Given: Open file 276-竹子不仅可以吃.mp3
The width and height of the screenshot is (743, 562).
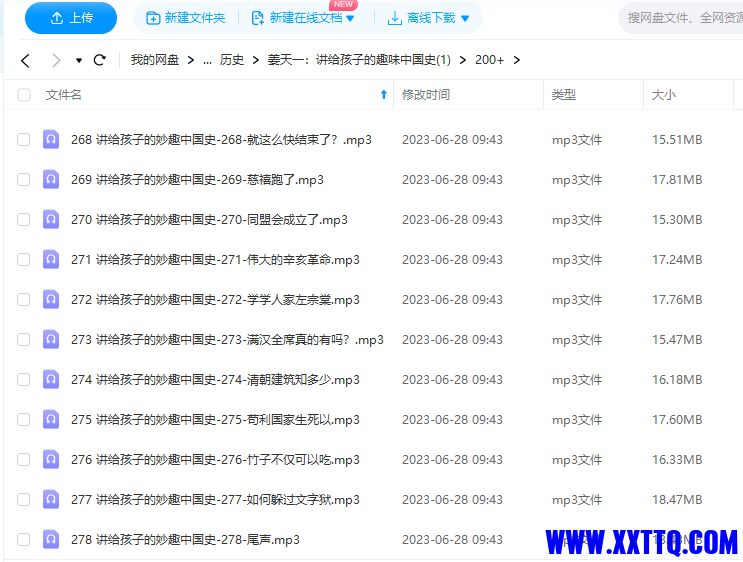Looking at the screenshot, I should click(x=215, y=460).
